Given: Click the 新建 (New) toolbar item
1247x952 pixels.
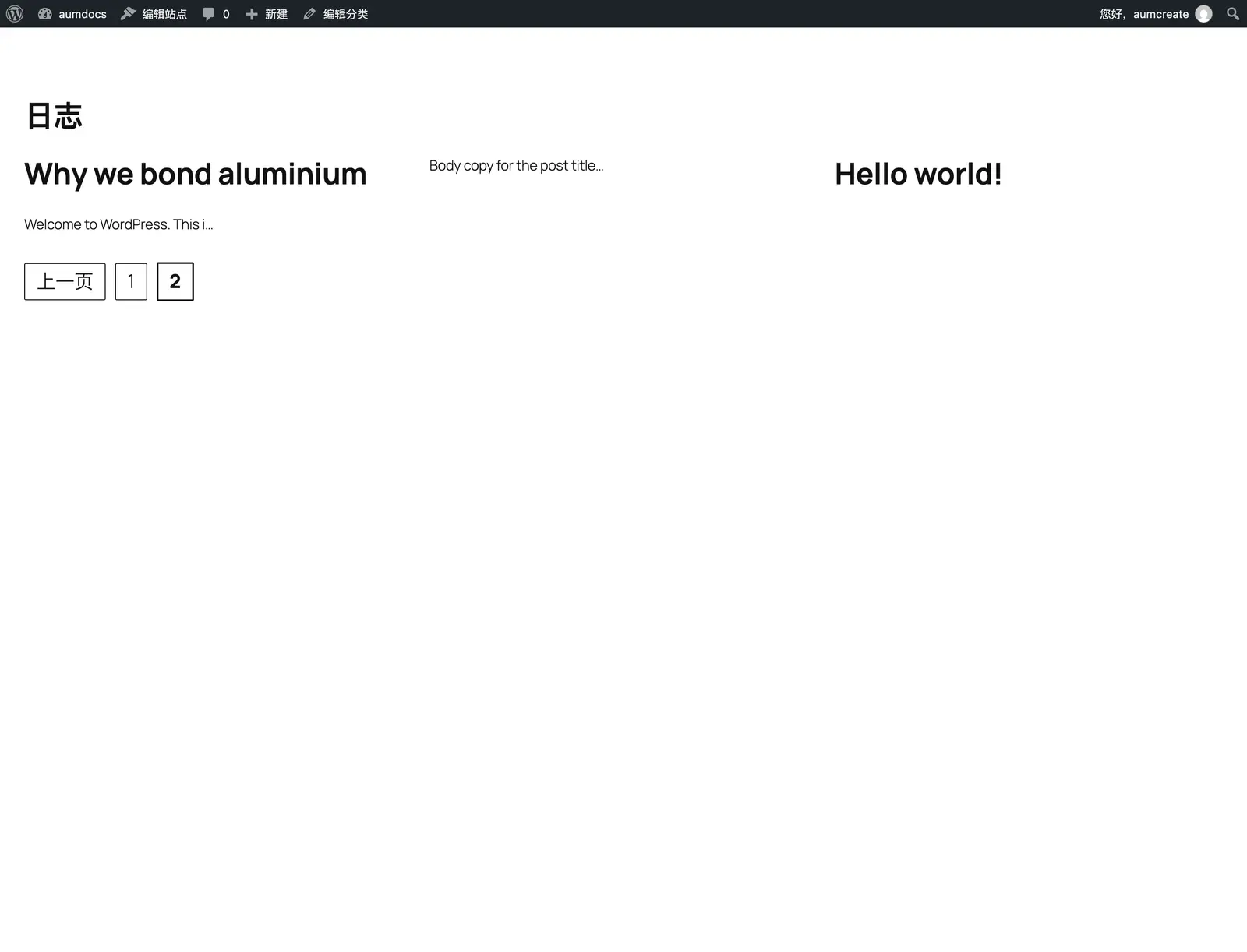Looking at the screenshot, I should [267, 14].
